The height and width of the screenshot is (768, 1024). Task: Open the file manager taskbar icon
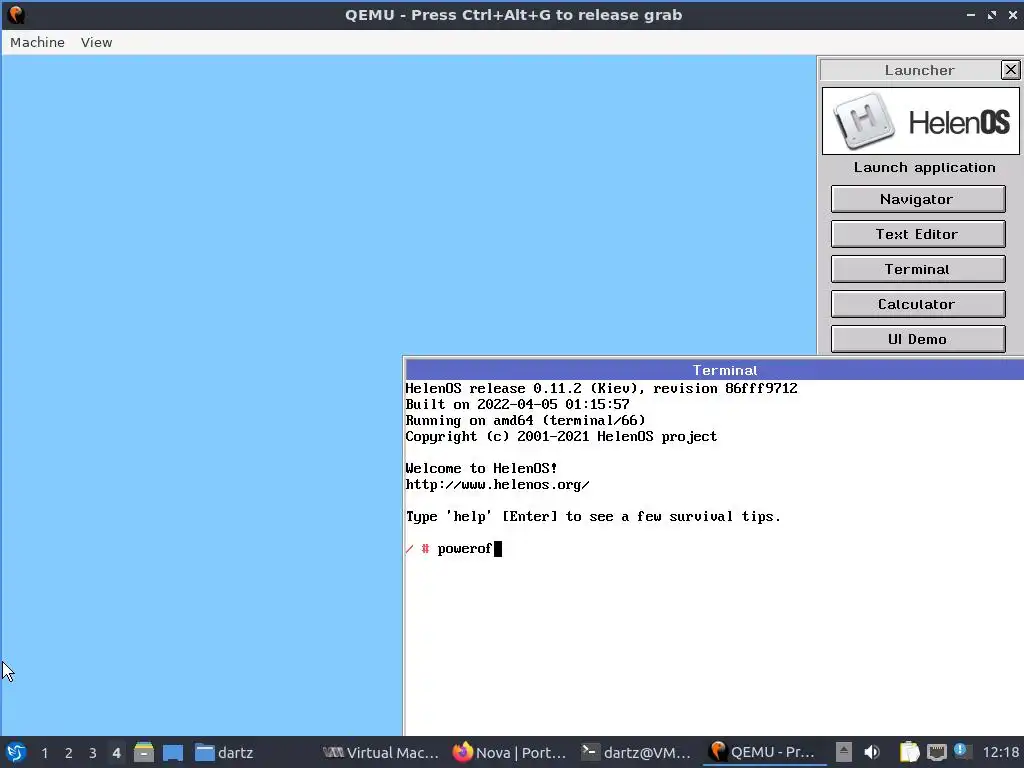point(144,752)
